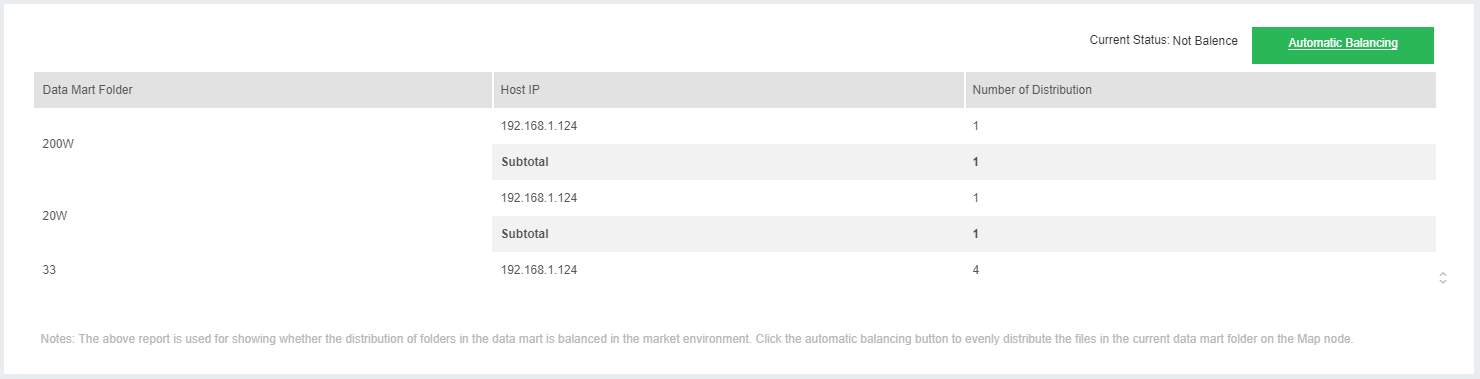Image resolution: width=1480 pixels, height=379 pixels.
Task: Click the up chevron of the table scroller
Action: (x=1443, y=274)
